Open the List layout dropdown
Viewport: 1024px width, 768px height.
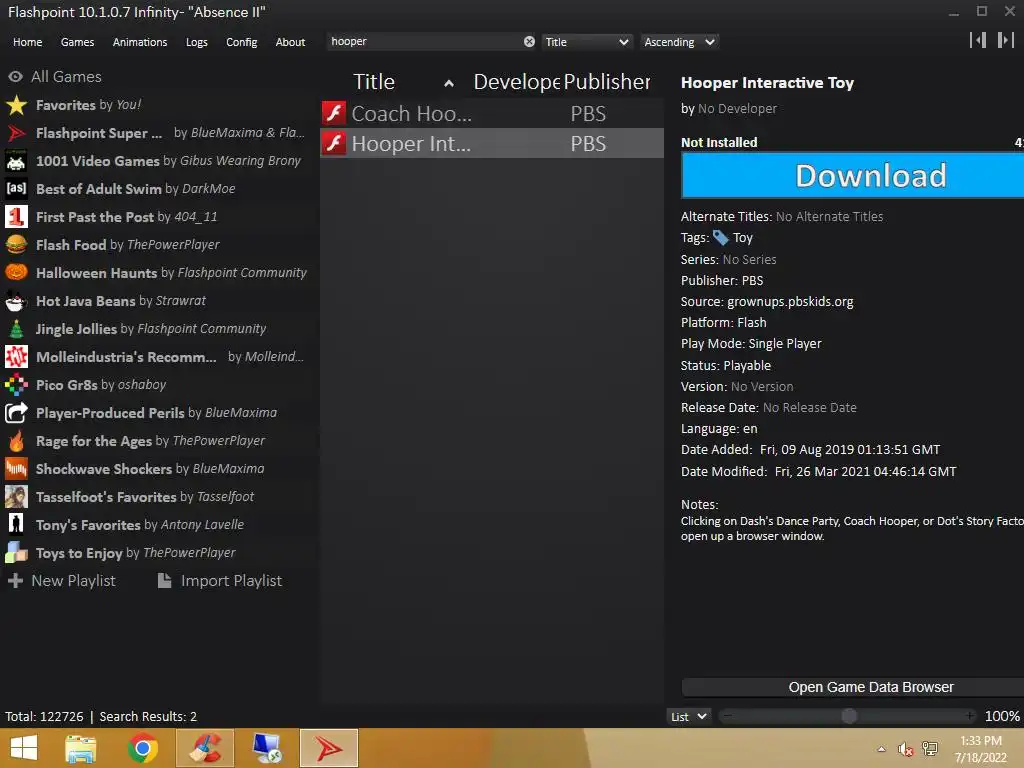(688, 716)
